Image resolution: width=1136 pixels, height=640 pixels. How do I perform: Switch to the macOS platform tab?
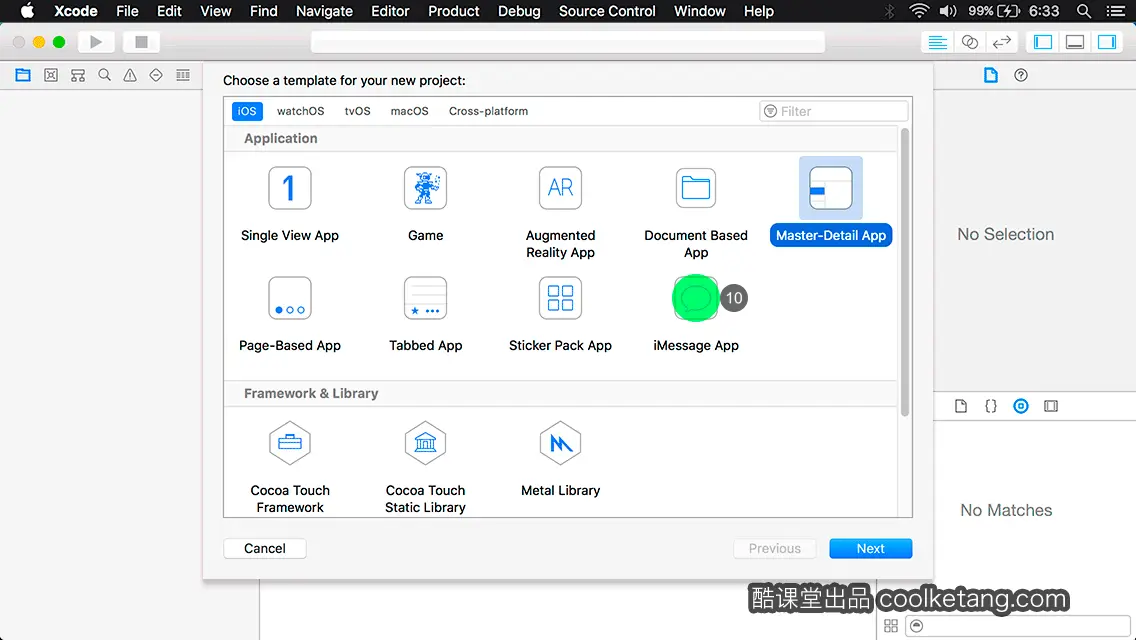tap(409, 111)
